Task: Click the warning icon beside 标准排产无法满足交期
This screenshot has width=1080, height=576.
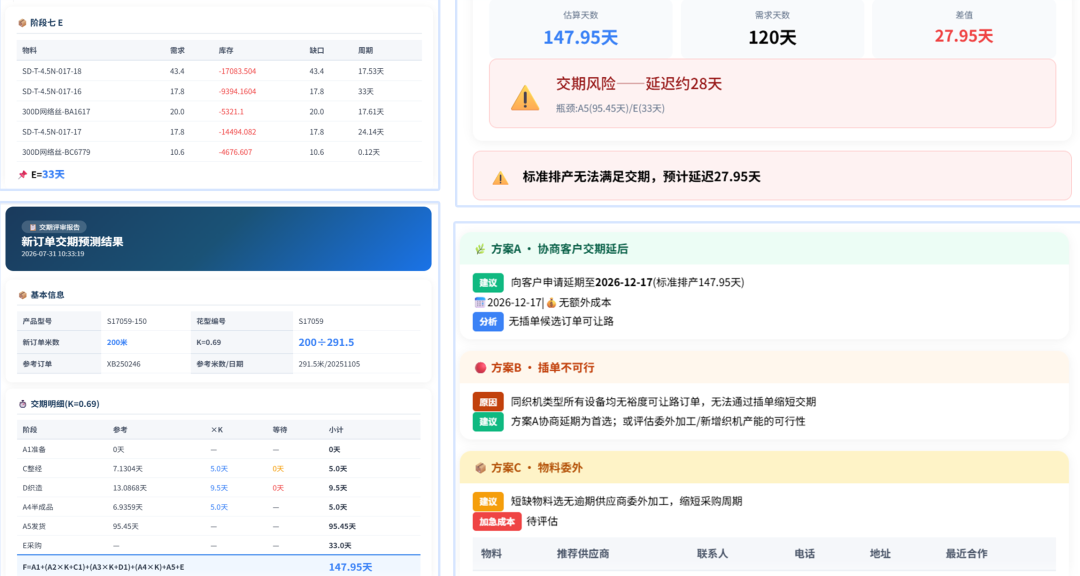Action: click(x=500, y=178)
